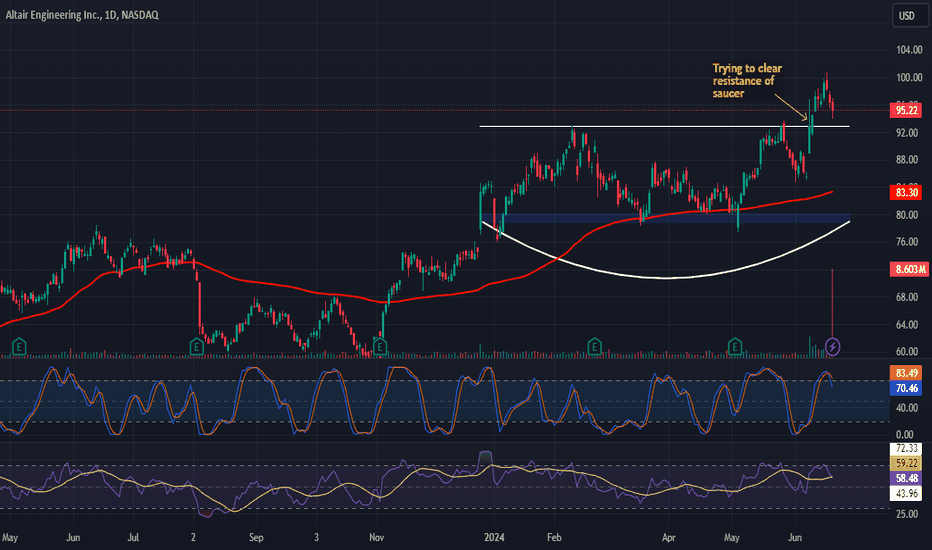Open the earnings marker above the 2 date label
The image size is (932, 550).
point(197,347)
